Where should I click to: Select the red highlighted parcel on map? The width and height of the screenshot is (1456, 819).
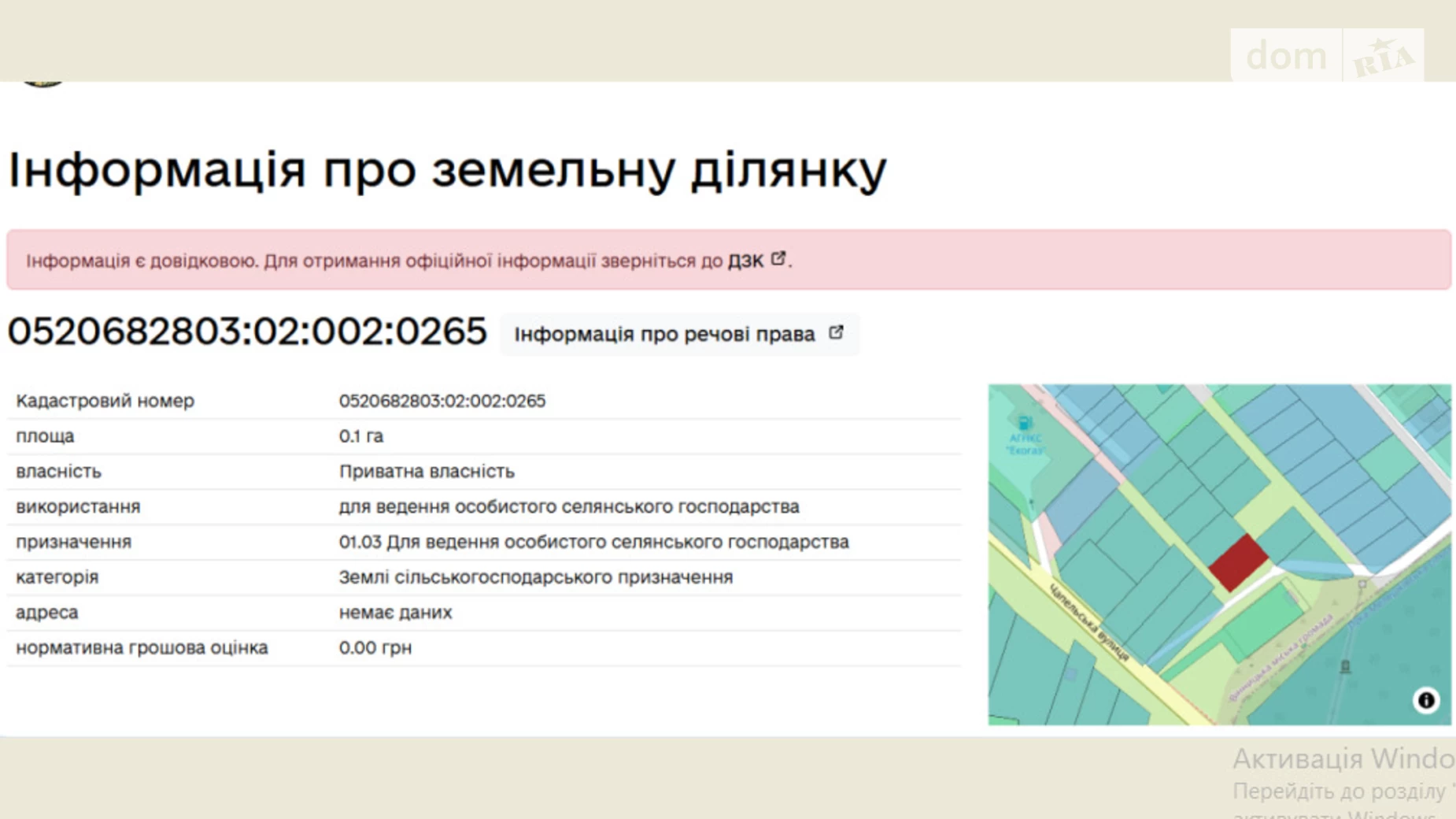click(1237, 561)
